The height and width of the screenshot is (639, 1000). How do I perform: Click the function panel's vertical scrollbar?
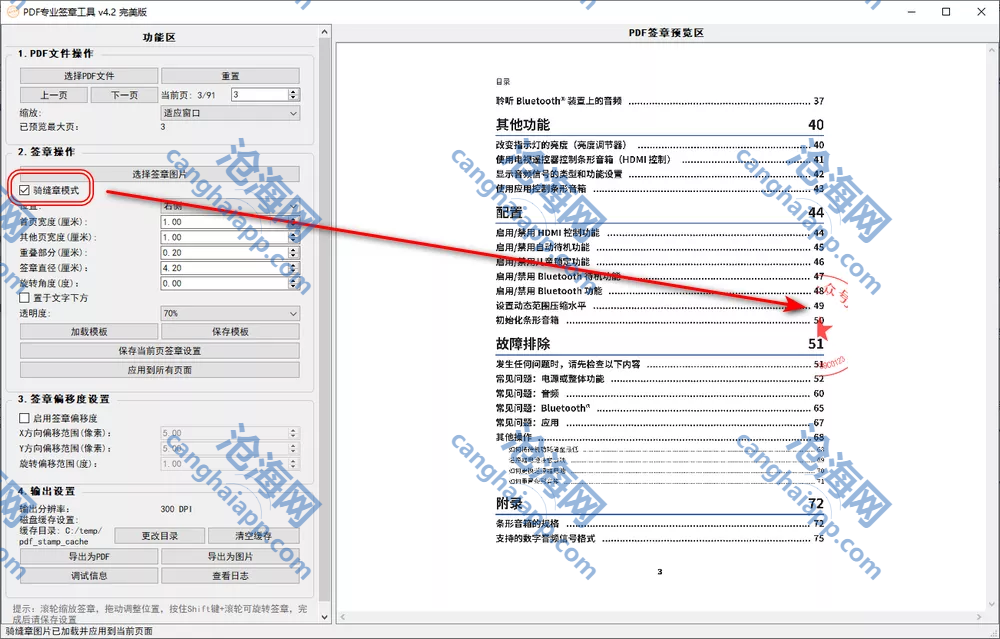324,300
